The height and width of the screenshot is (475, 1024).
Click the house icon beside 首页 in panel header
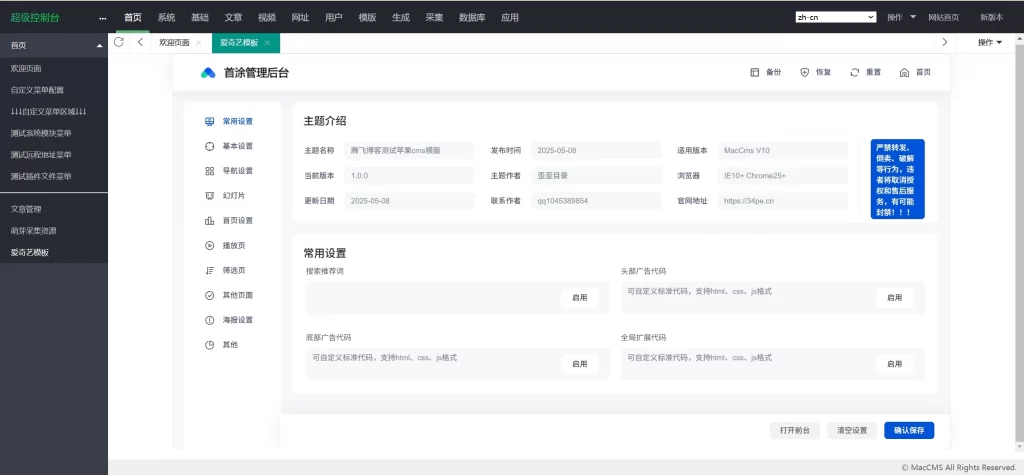[904, 73]
